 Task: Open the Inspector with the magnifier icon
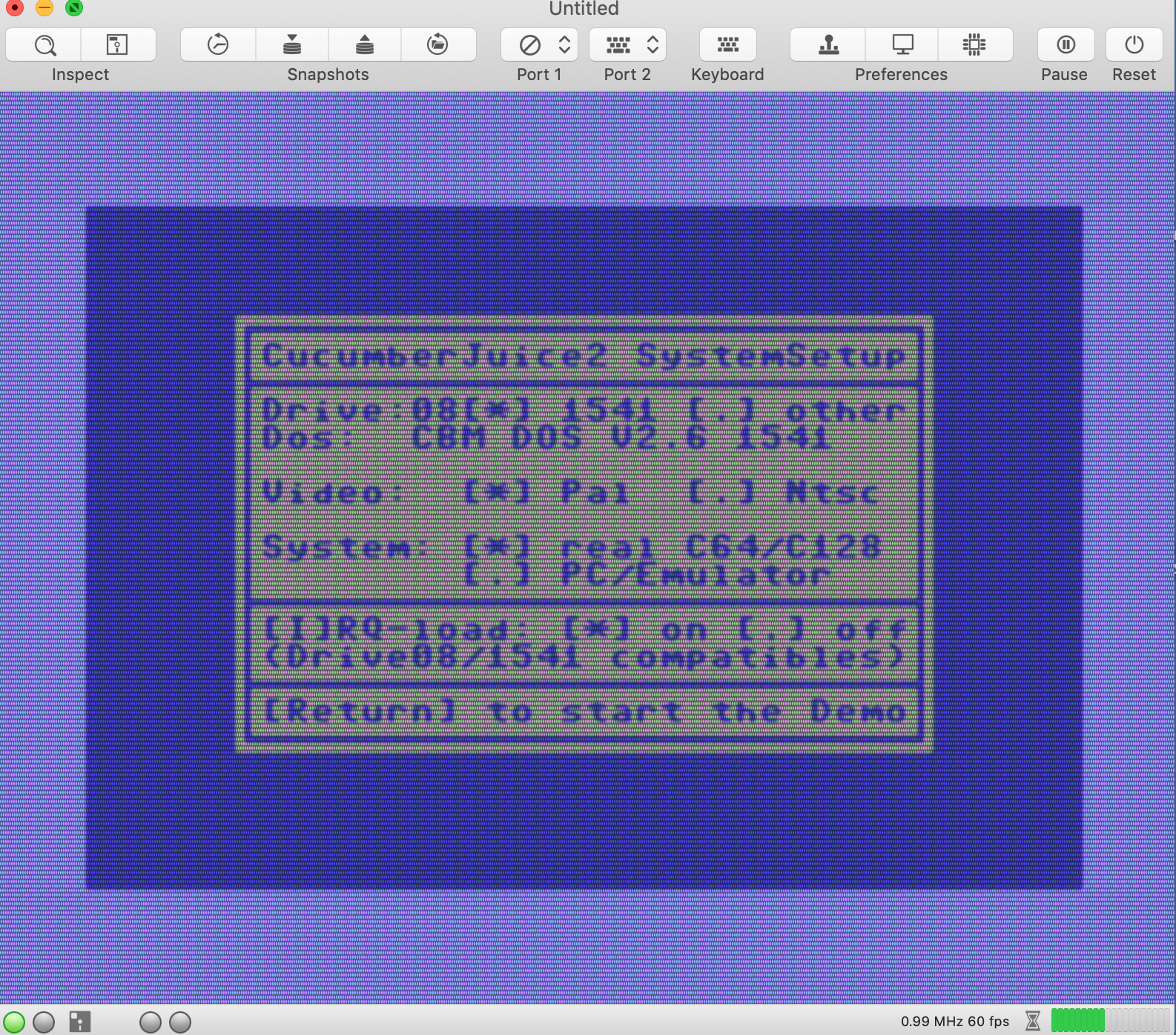point(44,45)
